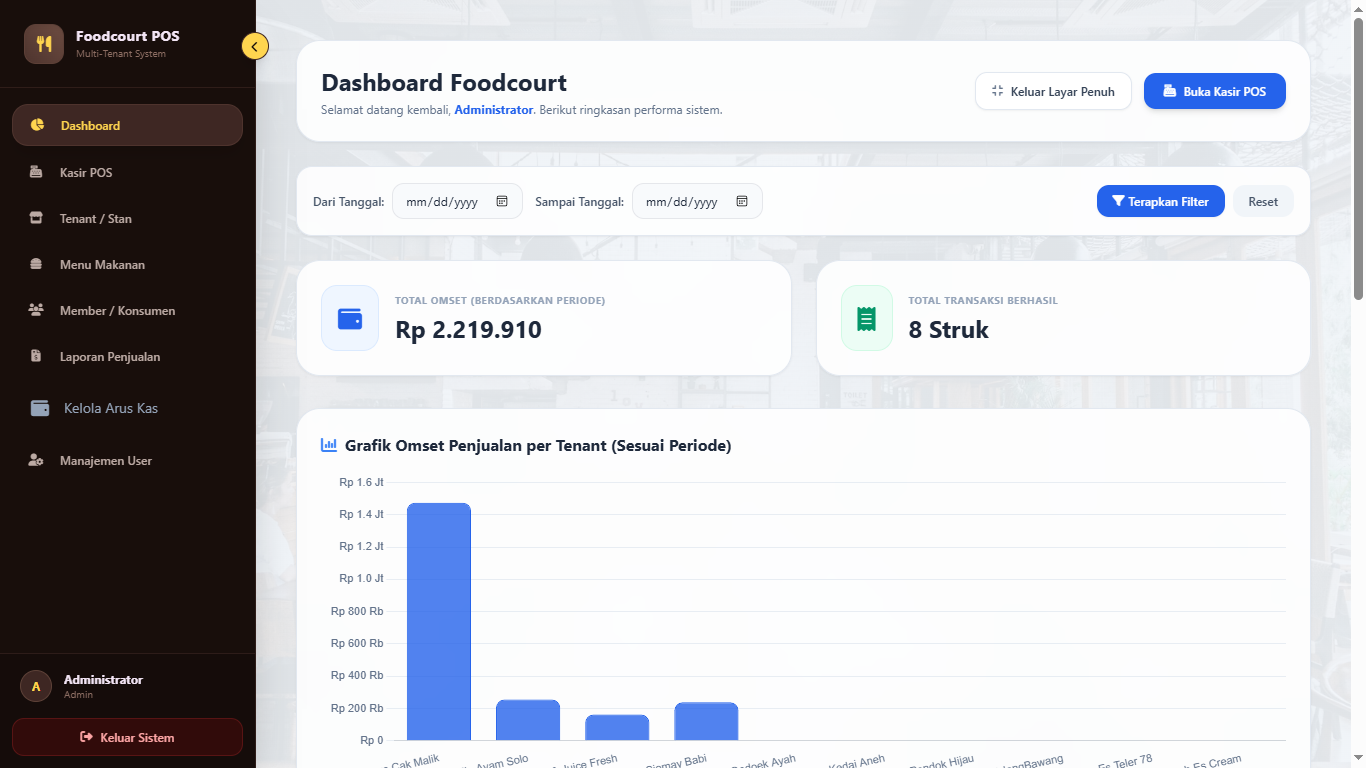Click the Keluar Layar Penuh button

1053,91
